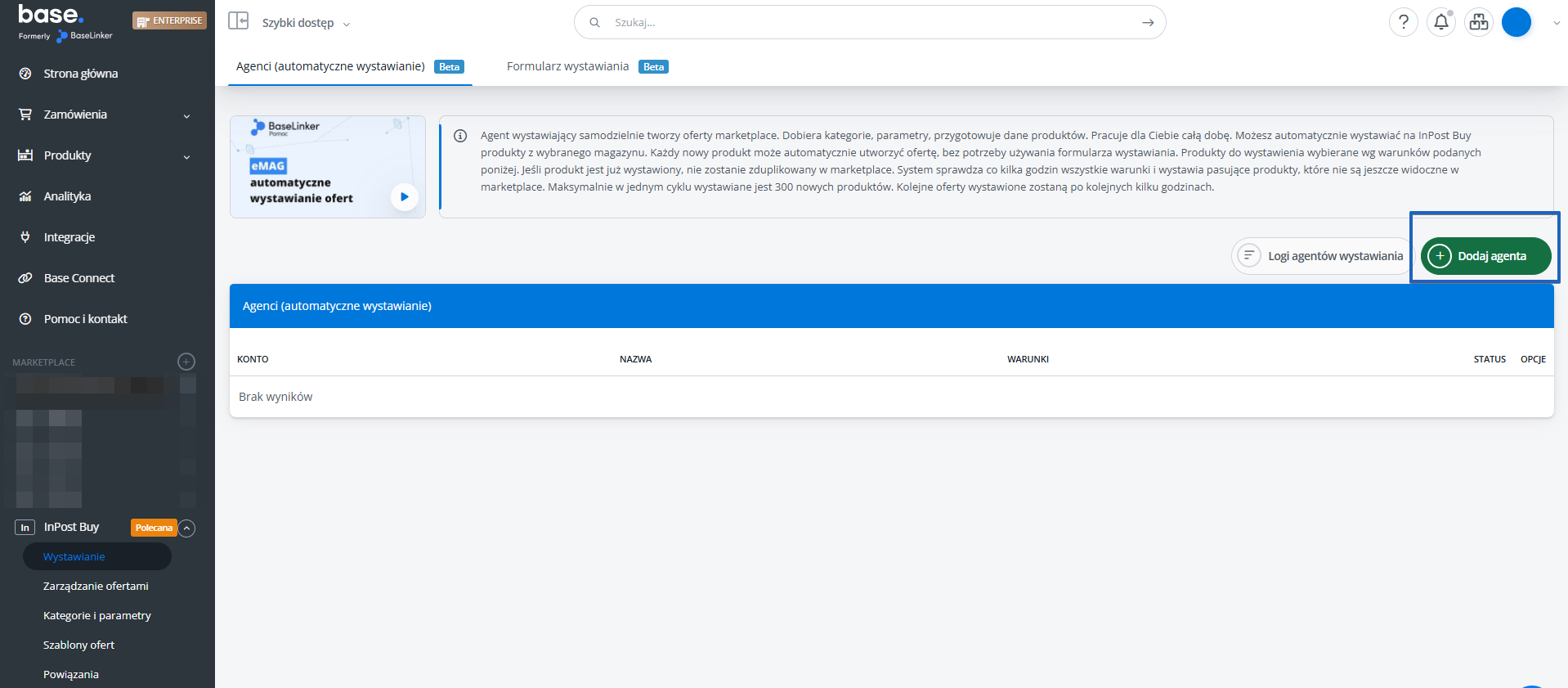Click the help question mark icon

pyautogui.click(x=1403, y=22)
